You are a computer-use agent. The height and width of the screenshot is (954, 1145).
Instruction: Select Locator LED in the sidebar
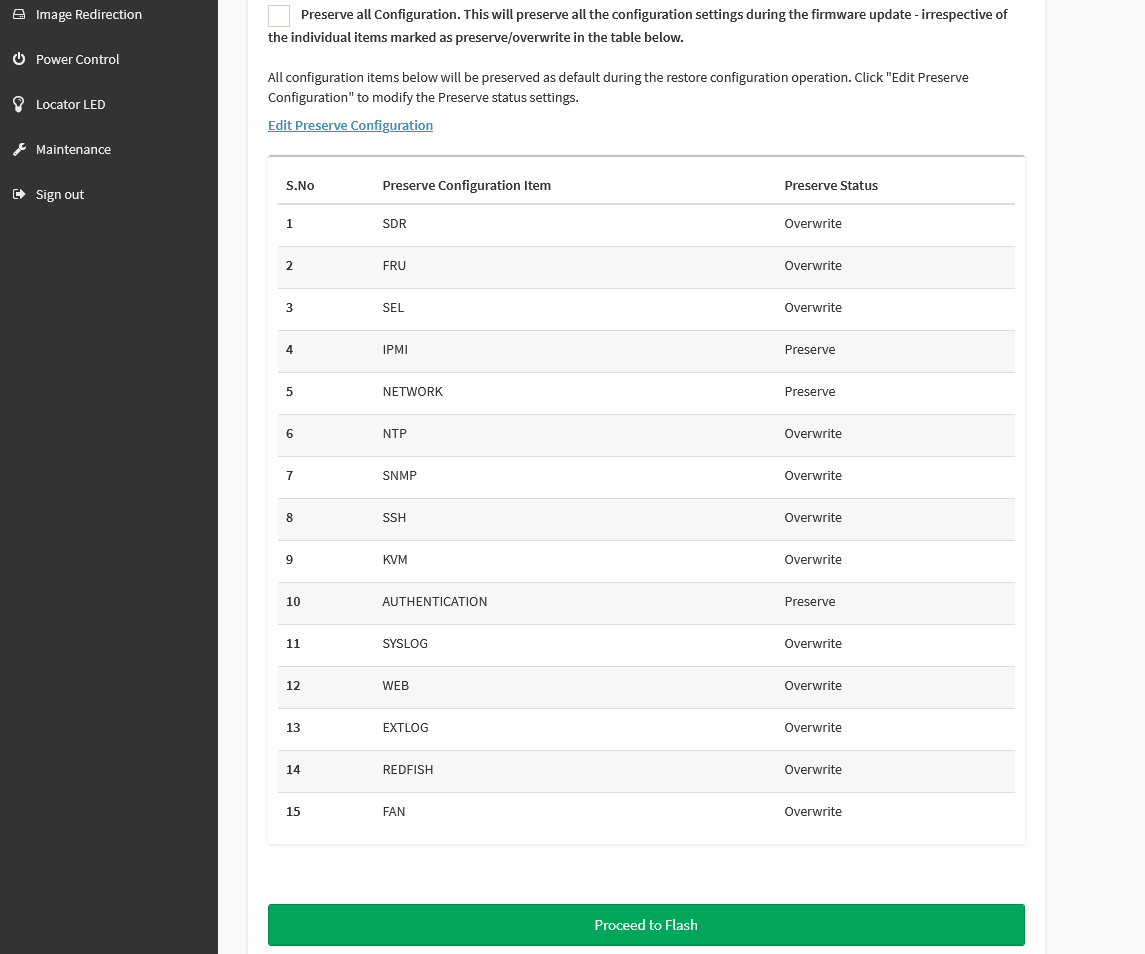[x=70, y=105]
